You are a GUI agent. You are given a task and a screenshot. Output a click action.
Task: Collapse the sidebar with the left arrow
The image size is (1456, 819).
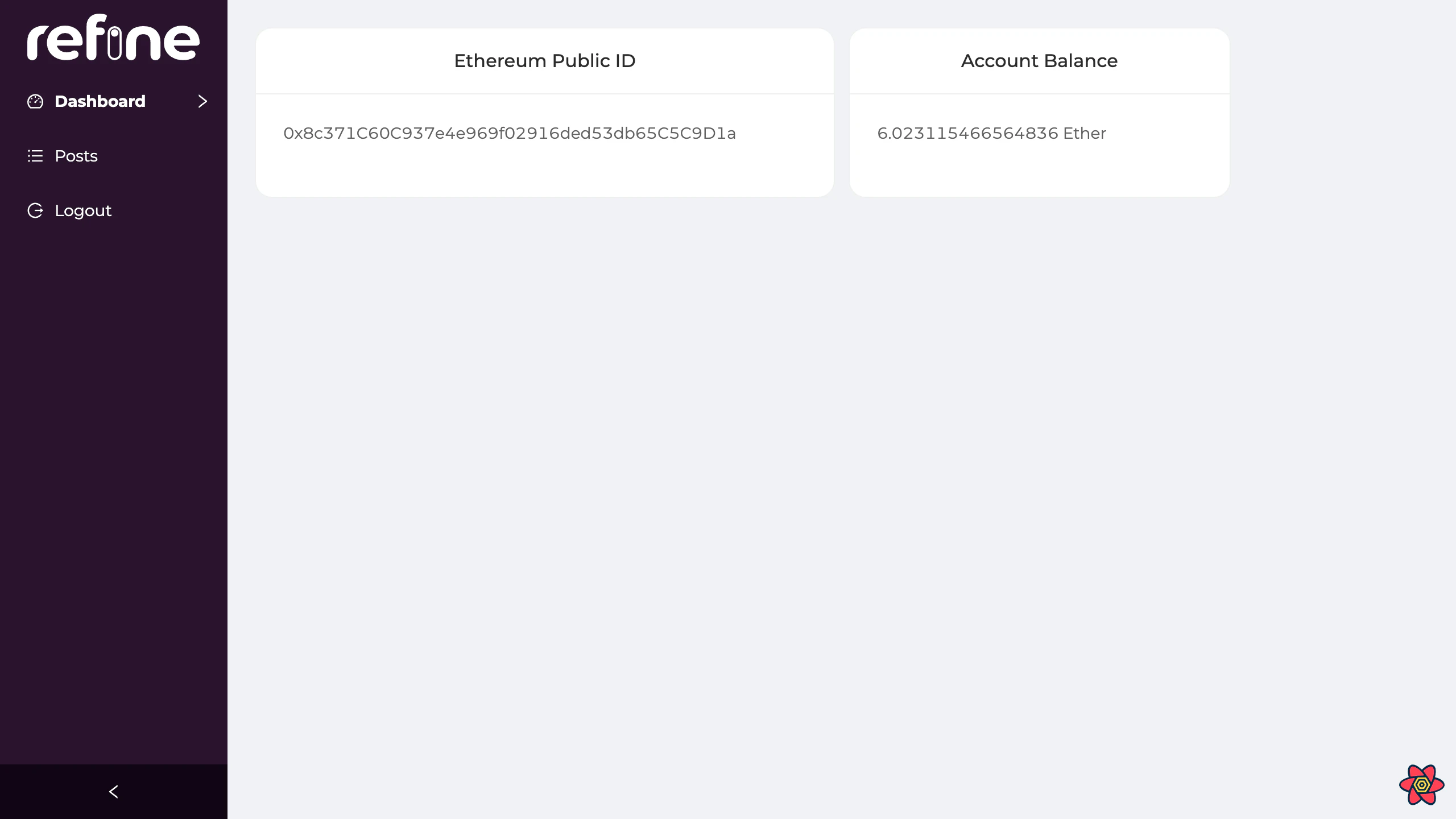[113, 791]
